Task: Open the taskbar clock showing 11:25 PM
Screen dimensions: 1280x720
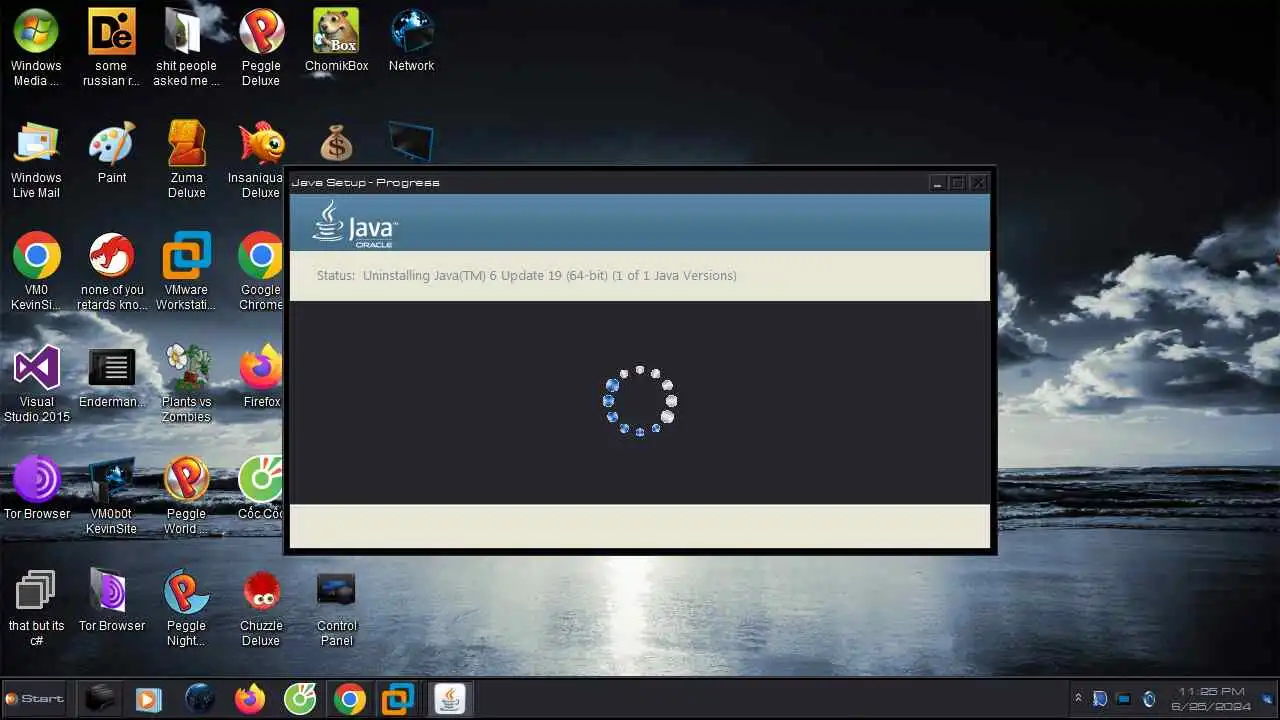Action: click(x=1212, y=698)
